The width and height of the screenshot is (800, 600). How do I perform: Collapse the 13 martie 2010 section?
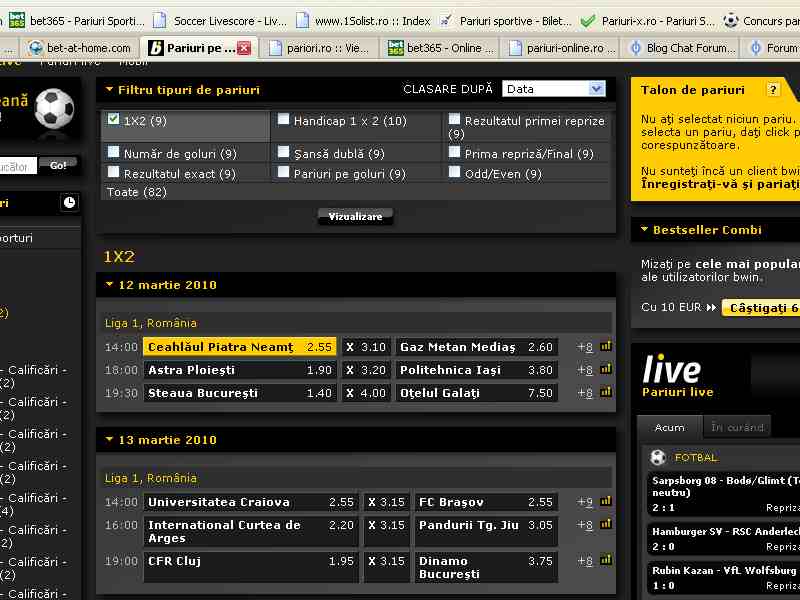(x=109, y=439)
